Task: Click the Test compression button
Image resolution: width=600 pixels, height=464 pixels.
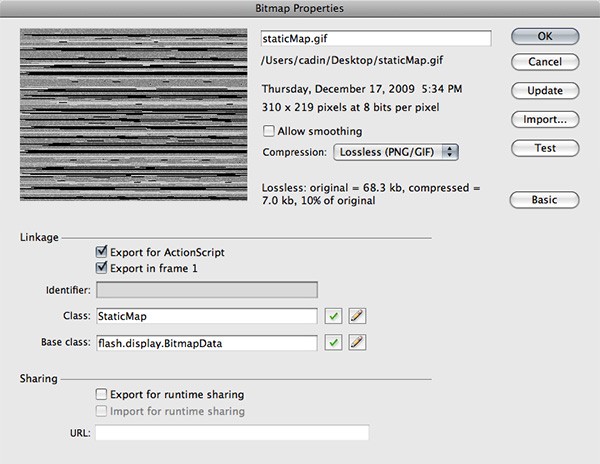Action: [544, 147]
